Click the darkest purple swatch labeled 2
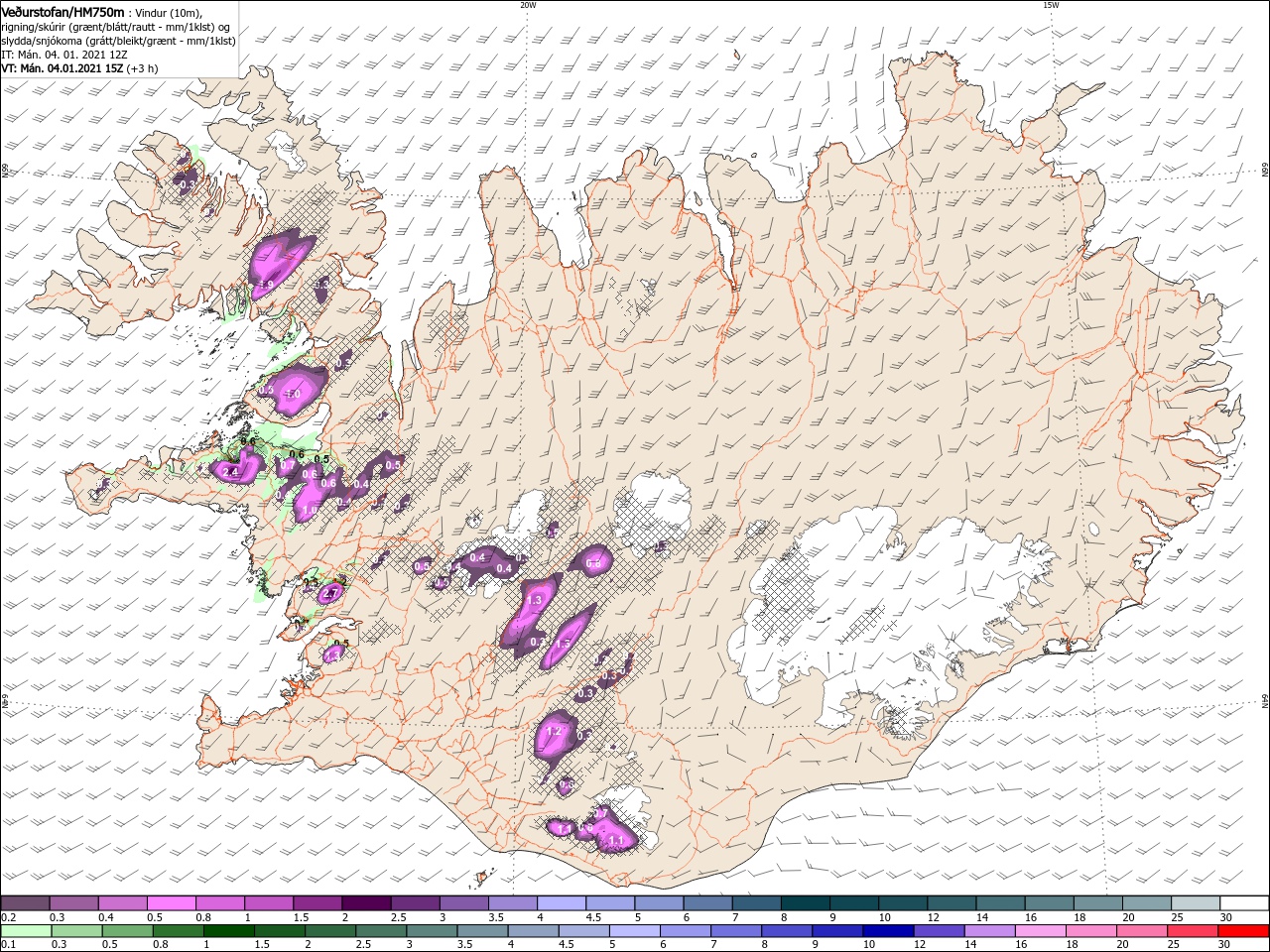 coord(365,902)
